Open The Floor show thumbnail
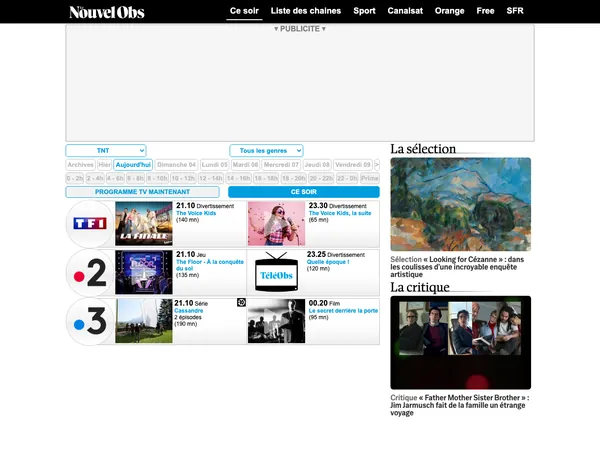This screenshot has height=450, width=600. click(x=144, y=272)
